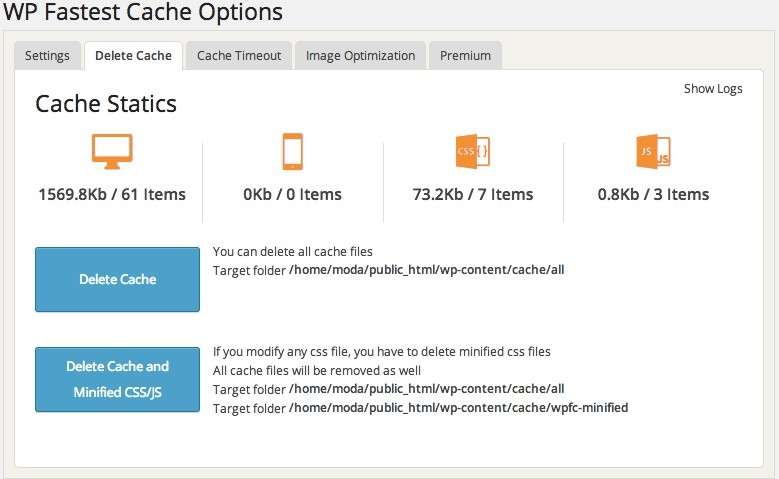Image resolution: width=779 pixels, height=479 pixels.
Task: Click the desktop monitor cache icon
Action: tap(112, 151)
